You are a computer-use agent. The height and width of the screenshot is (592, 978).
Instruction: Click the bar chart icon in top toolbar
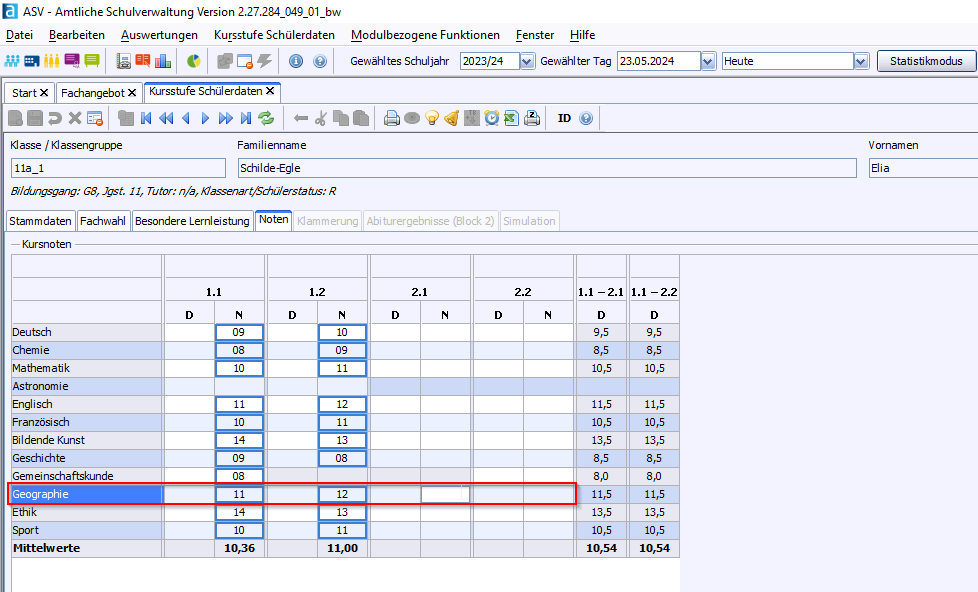162,61
